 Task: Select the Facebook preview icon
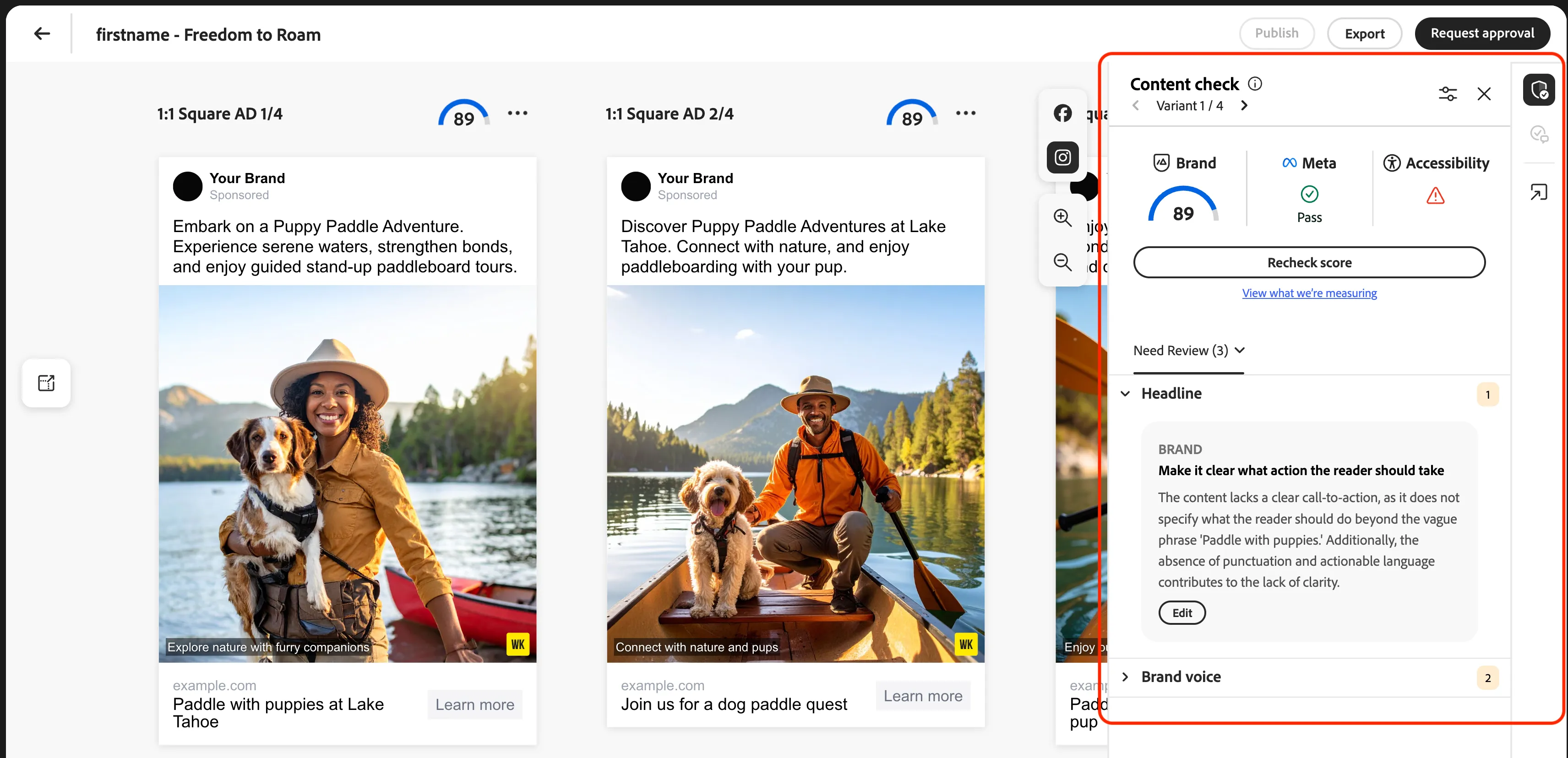(x=1063, y=113)
